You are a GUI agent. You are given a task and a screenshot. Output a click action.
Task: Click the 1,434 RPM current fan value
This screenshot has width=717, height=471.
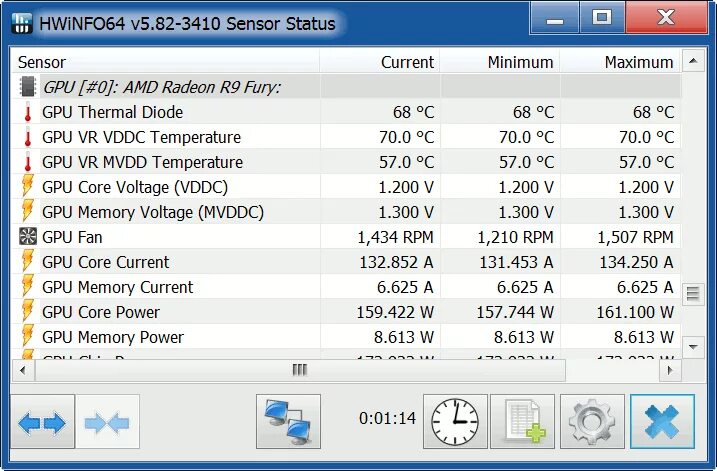pos(396,237)
